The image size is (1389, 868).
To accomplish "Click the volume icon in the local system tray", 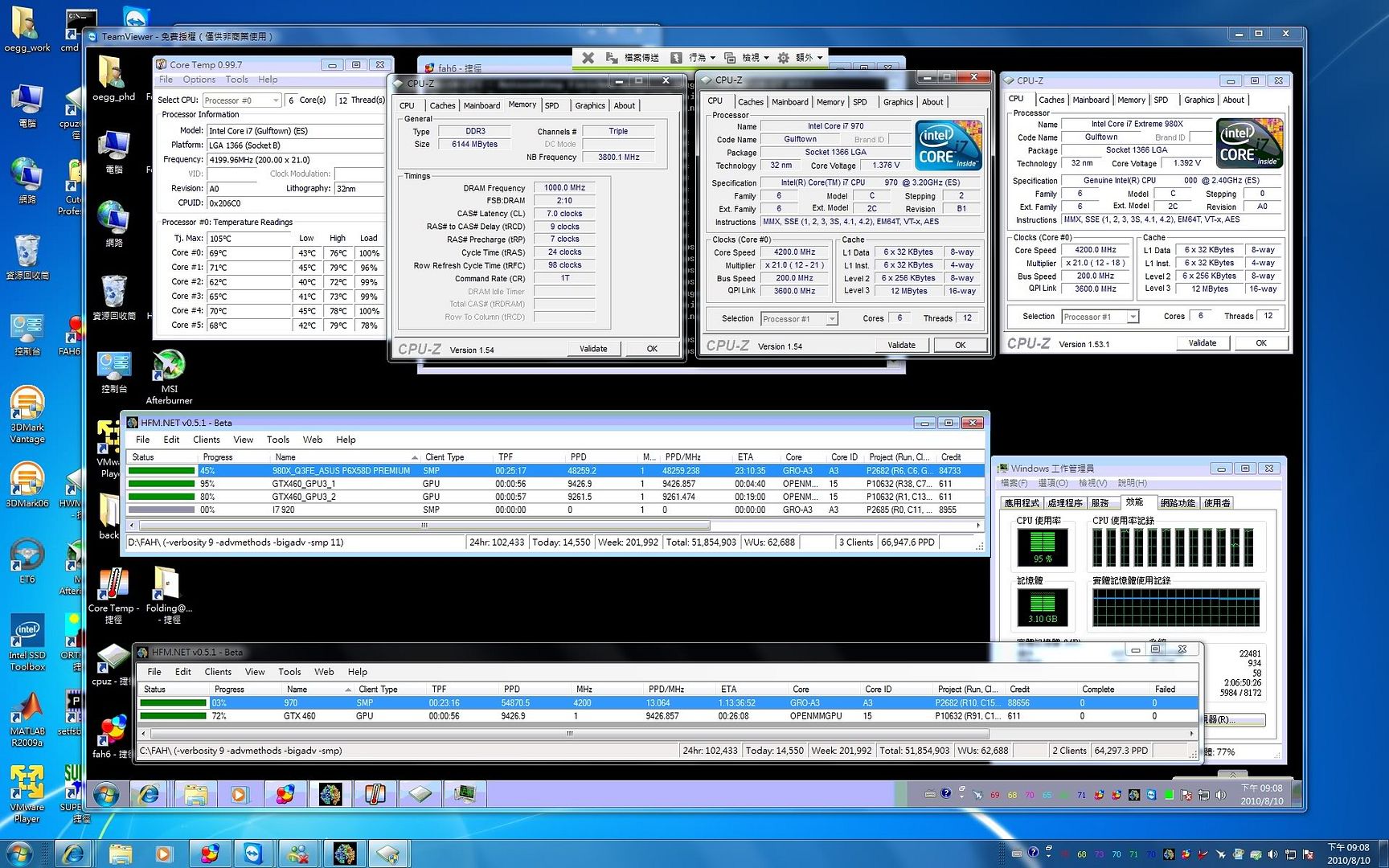I will (1272, 854).
